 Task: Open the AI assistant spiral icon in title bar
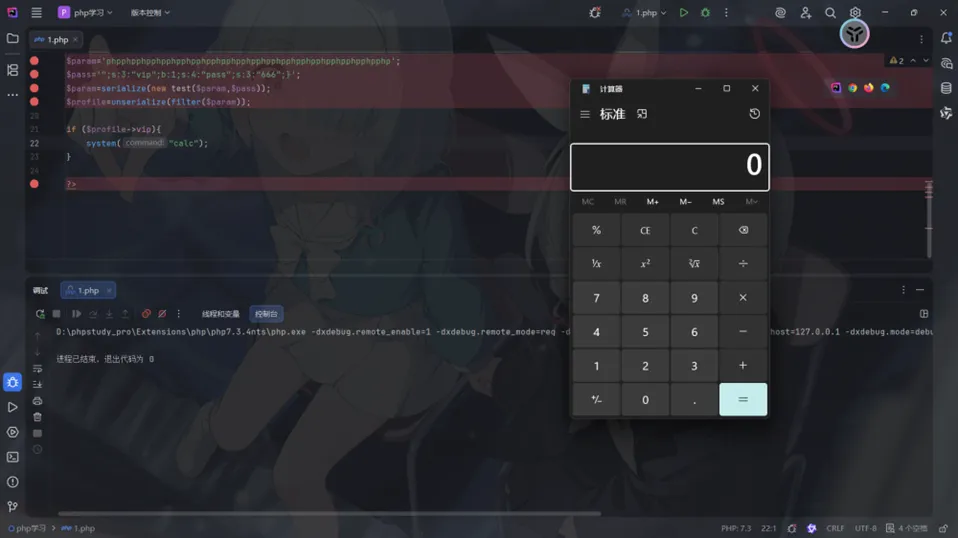[x=780, y=12]
